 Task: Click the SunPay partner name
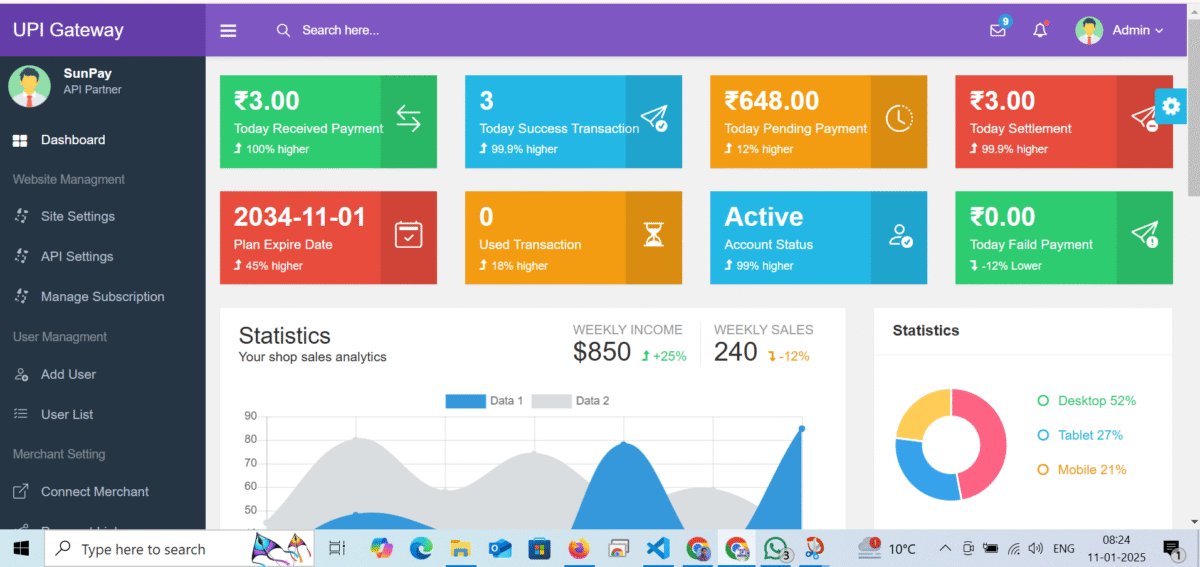tap(88, 73)
